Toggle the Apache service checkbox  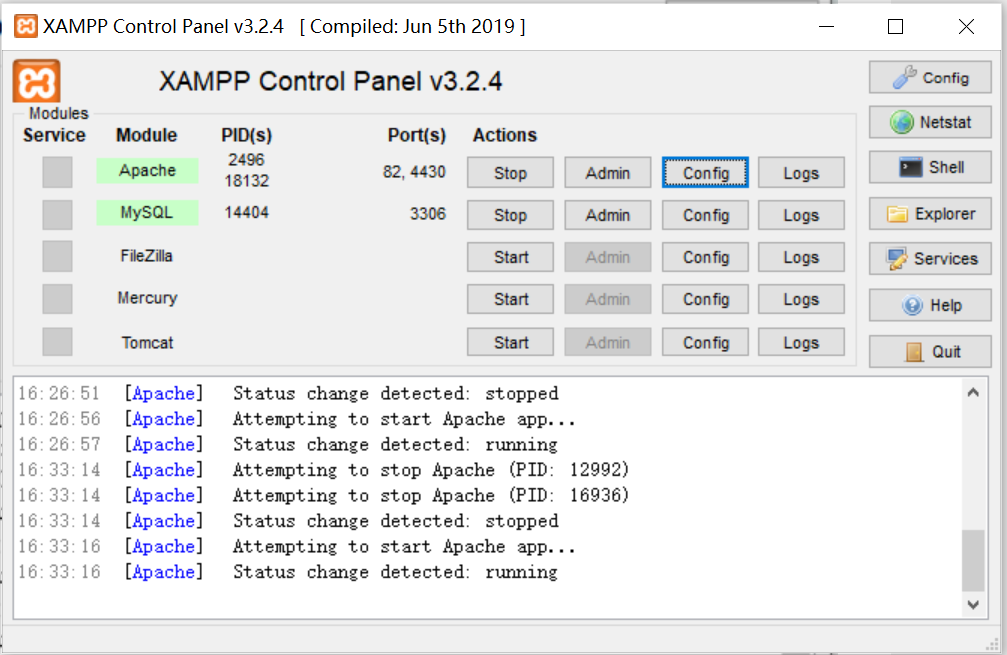[57, 172]
